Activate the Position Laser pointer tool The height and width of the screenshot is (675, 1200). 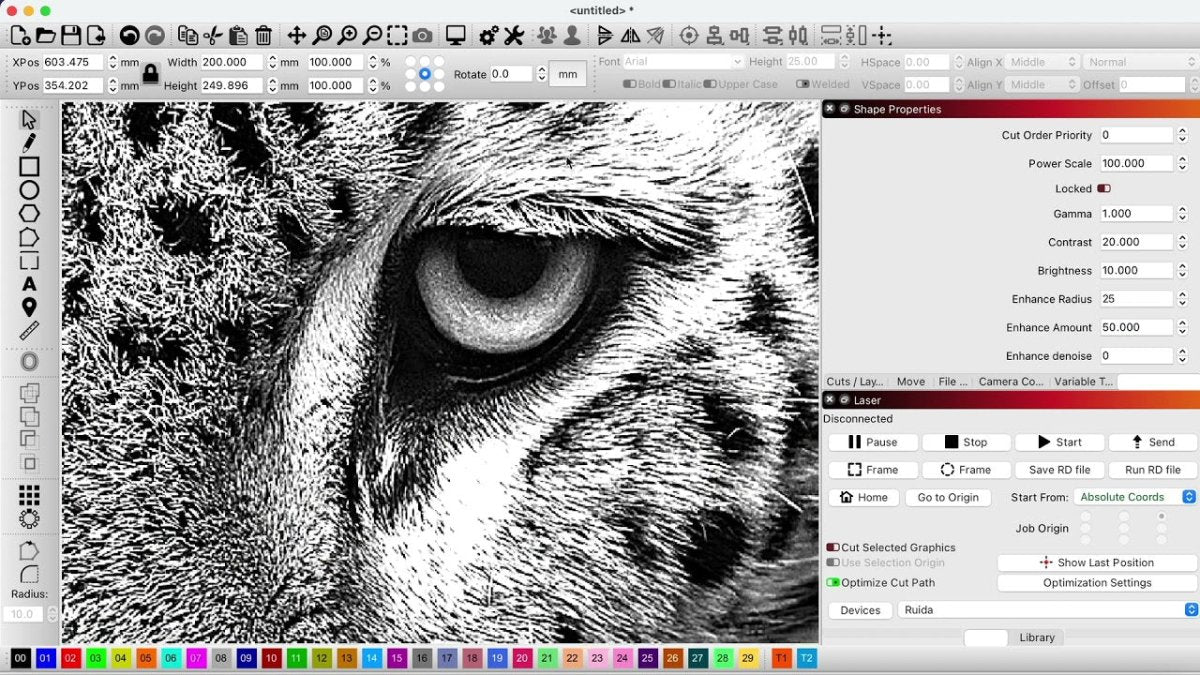pyautogui.click(x=29, y=308)
